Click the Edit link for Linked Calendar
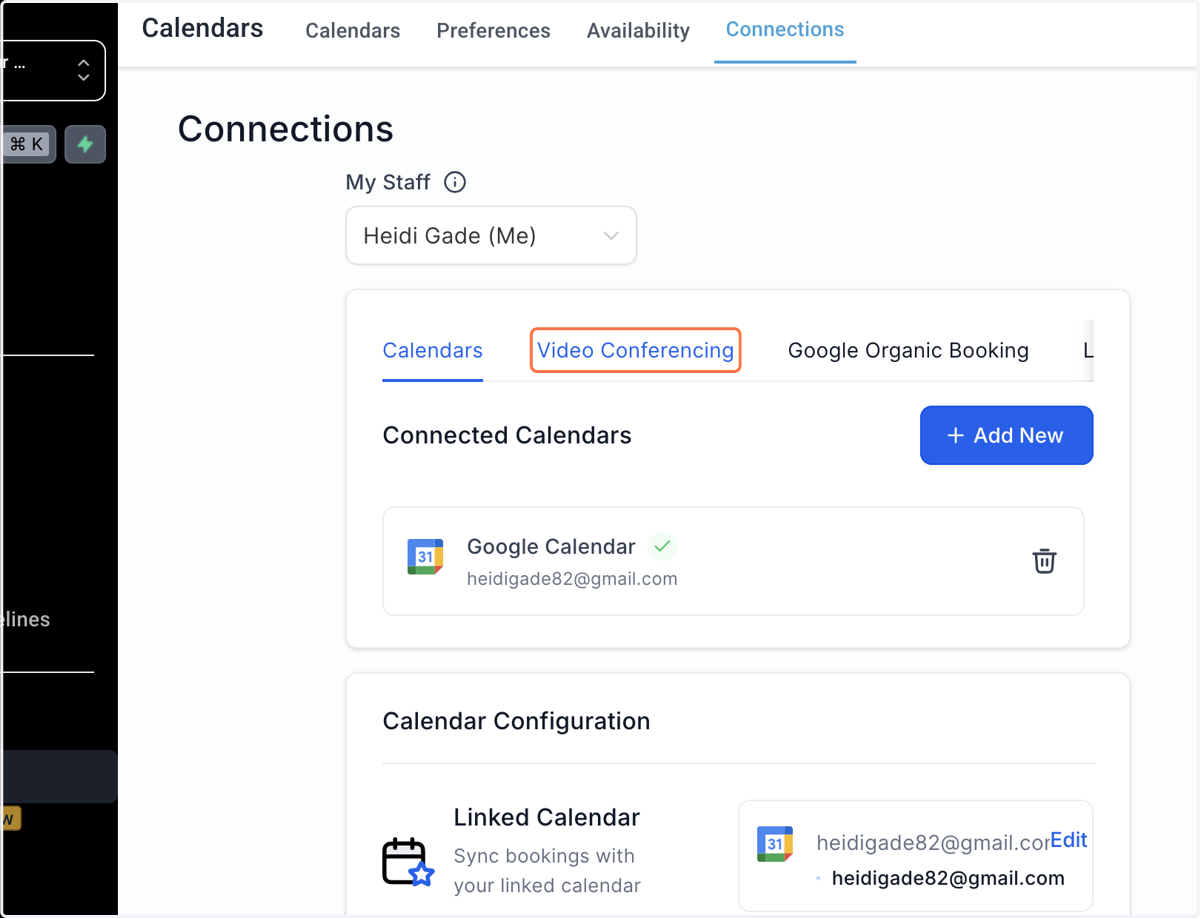Screen dimensions: 1200x918 pyautogui.click(x=1068, y=840)
